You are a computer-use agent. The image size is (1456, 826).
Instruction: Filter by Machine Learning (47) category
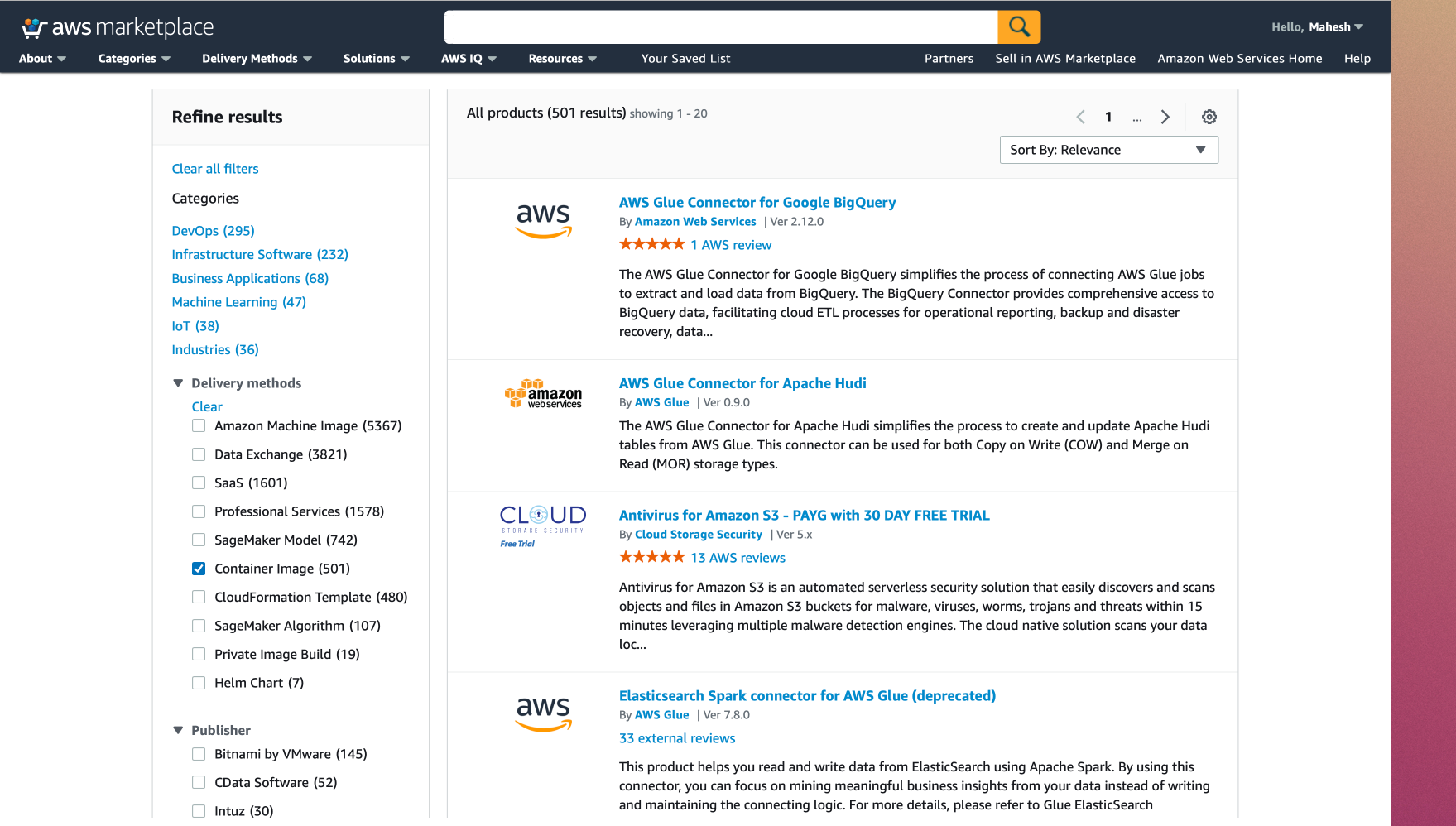[239, 302]
